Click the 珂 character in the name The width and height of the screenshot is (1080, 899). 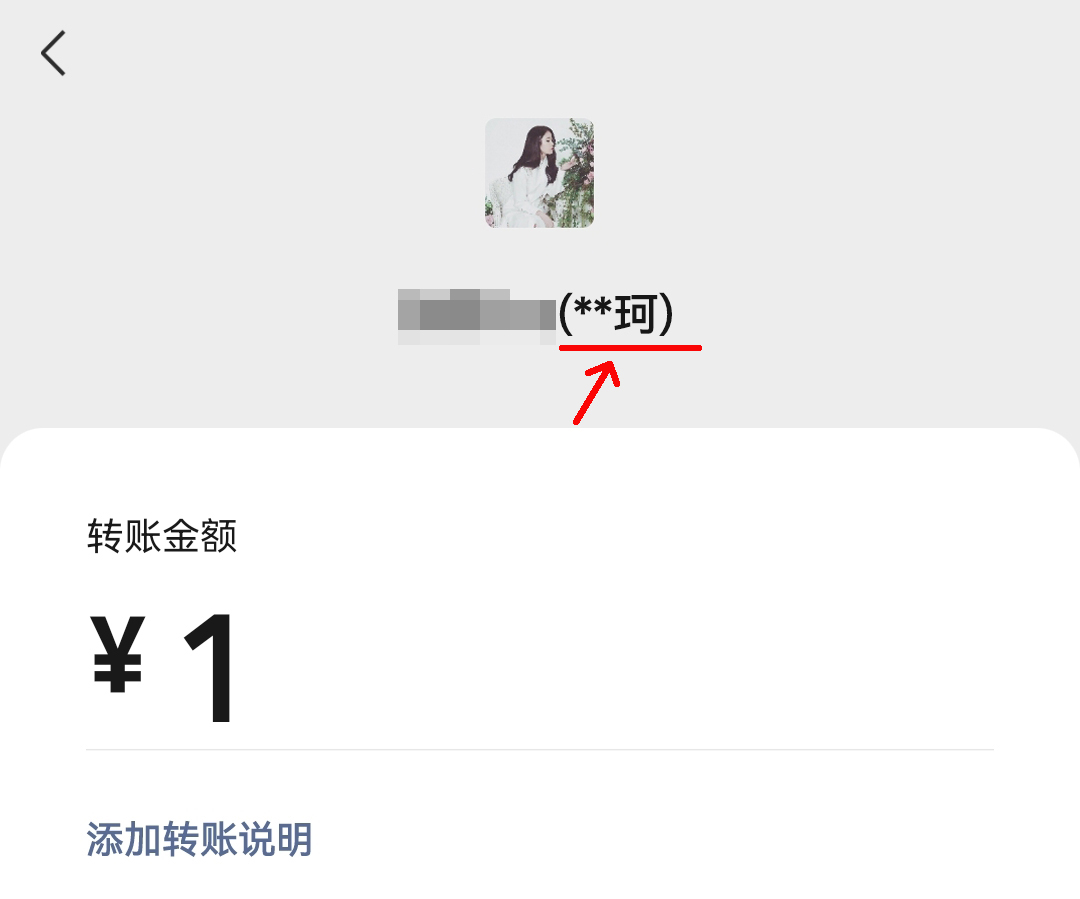[x=635, y=314]
